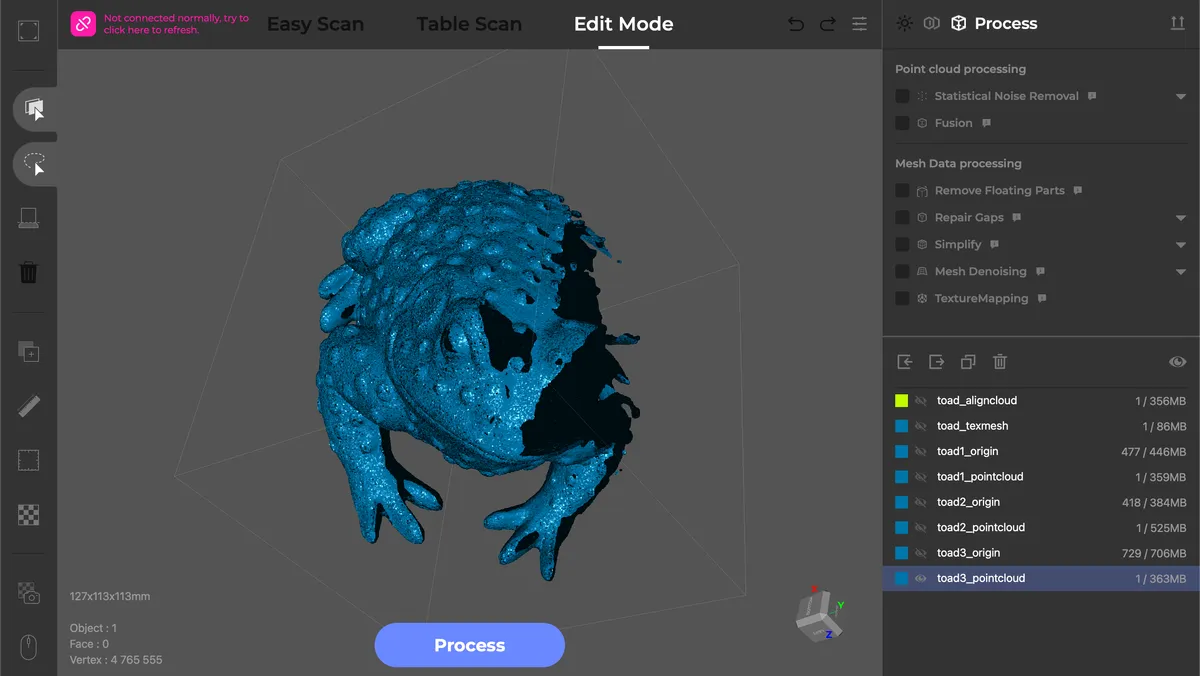Select the toad3_origin row

pos(1041,553)
